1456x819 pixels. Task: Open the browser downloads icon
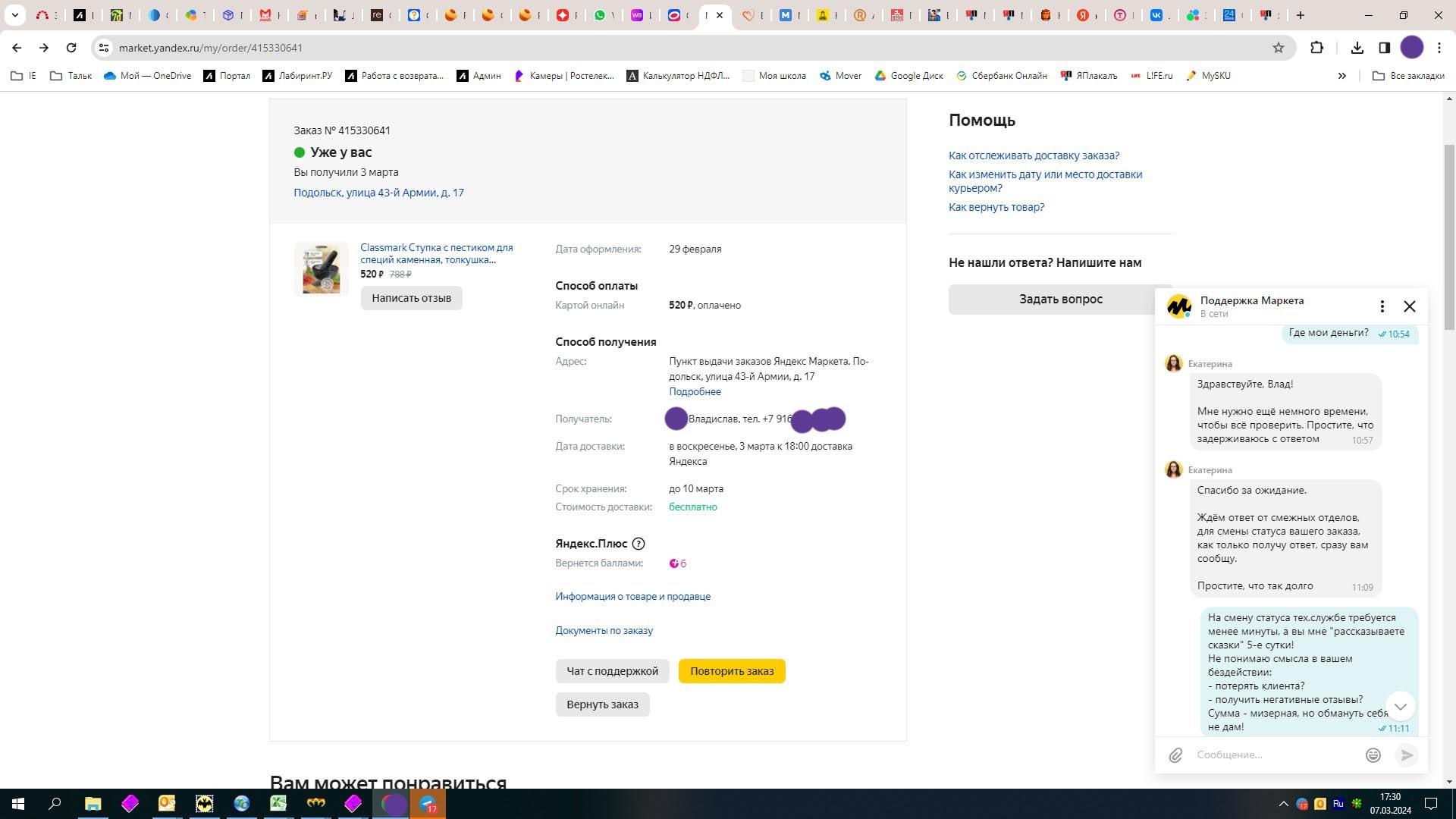pos(1357,48)
